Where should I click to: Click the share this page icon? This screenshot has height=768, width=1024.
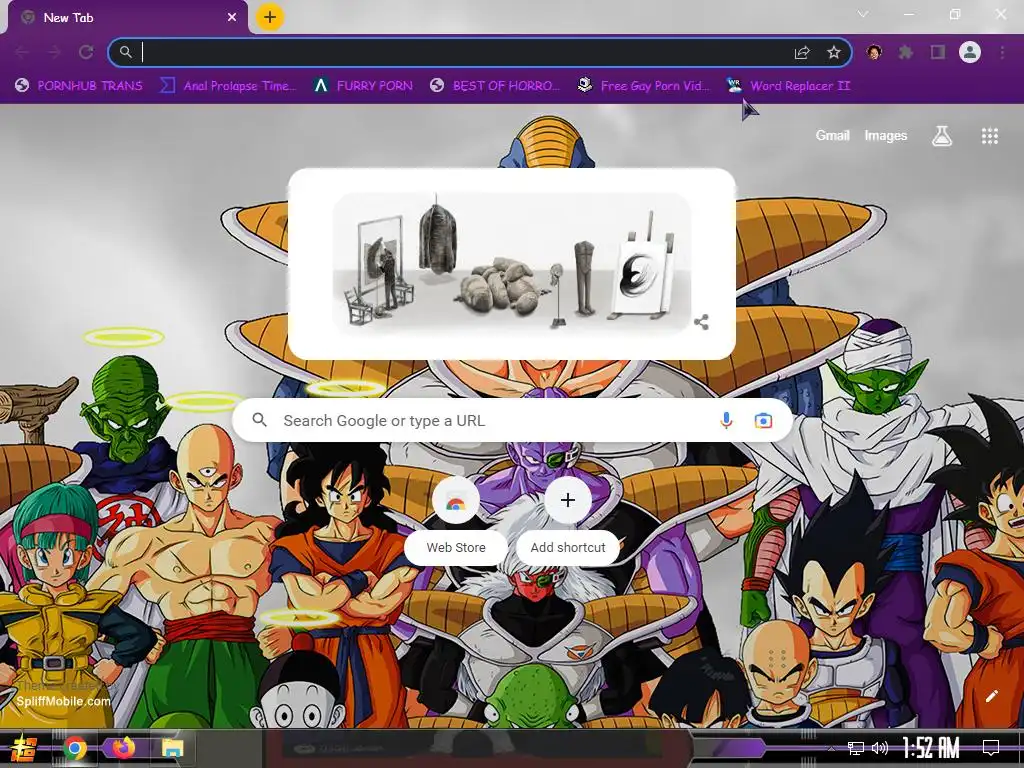pos(802,53)
